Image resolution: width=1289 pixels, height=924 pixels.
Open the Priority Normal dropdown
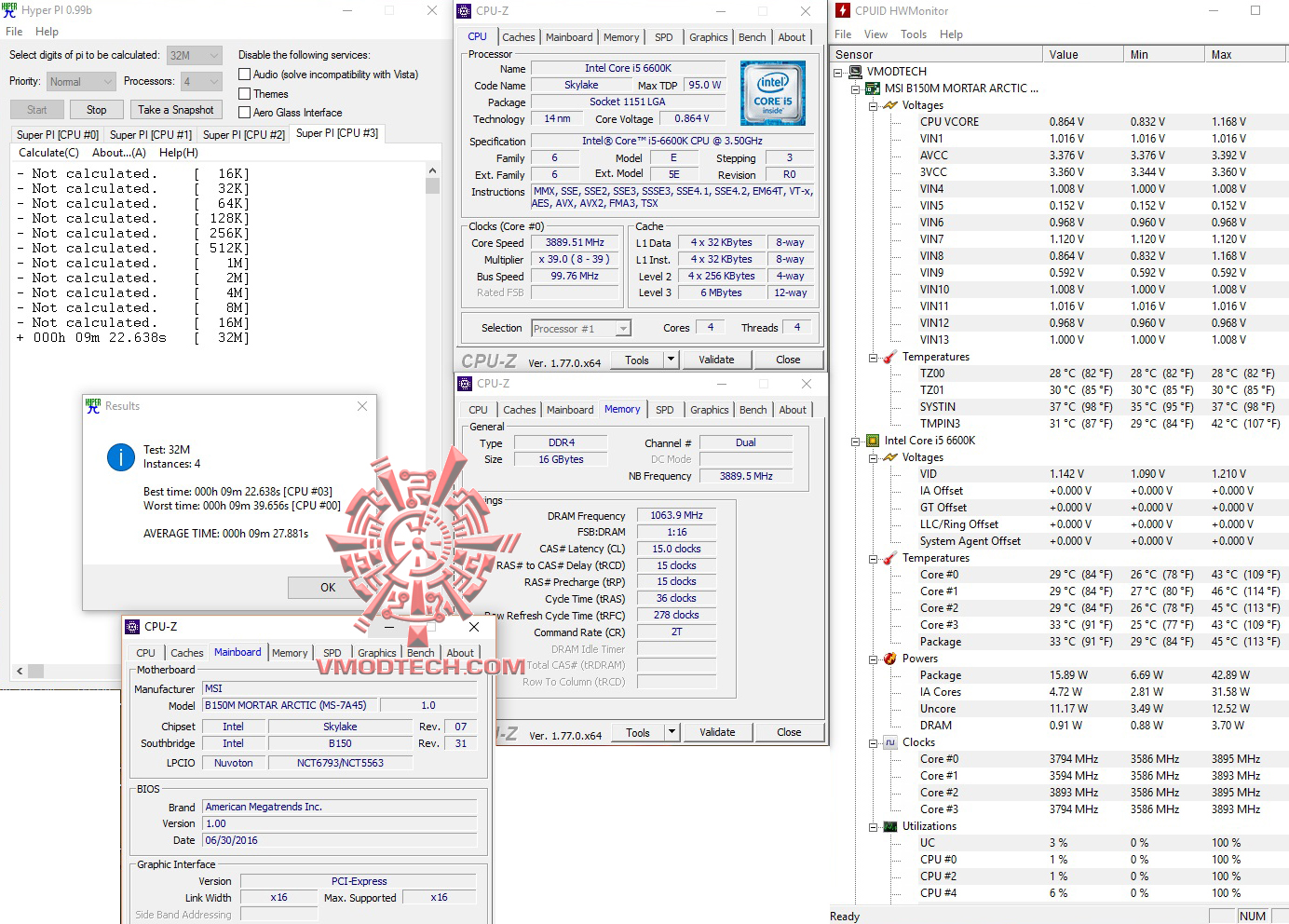pos(80,81)
